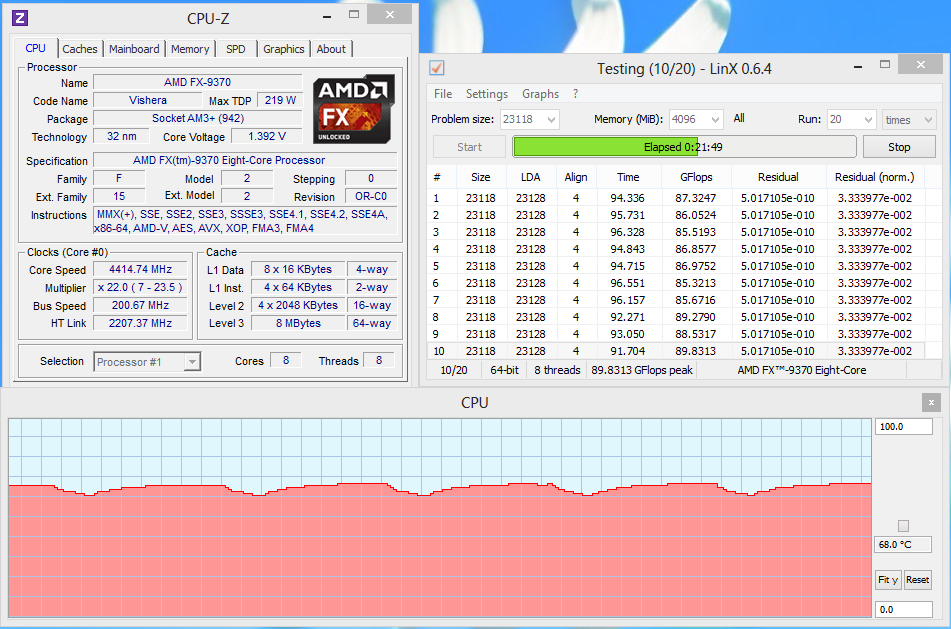Toggle the small checkbox above the 68.0 °C readout
The width and height of the screenshot is (951, 629).
[x=903, y=526]
